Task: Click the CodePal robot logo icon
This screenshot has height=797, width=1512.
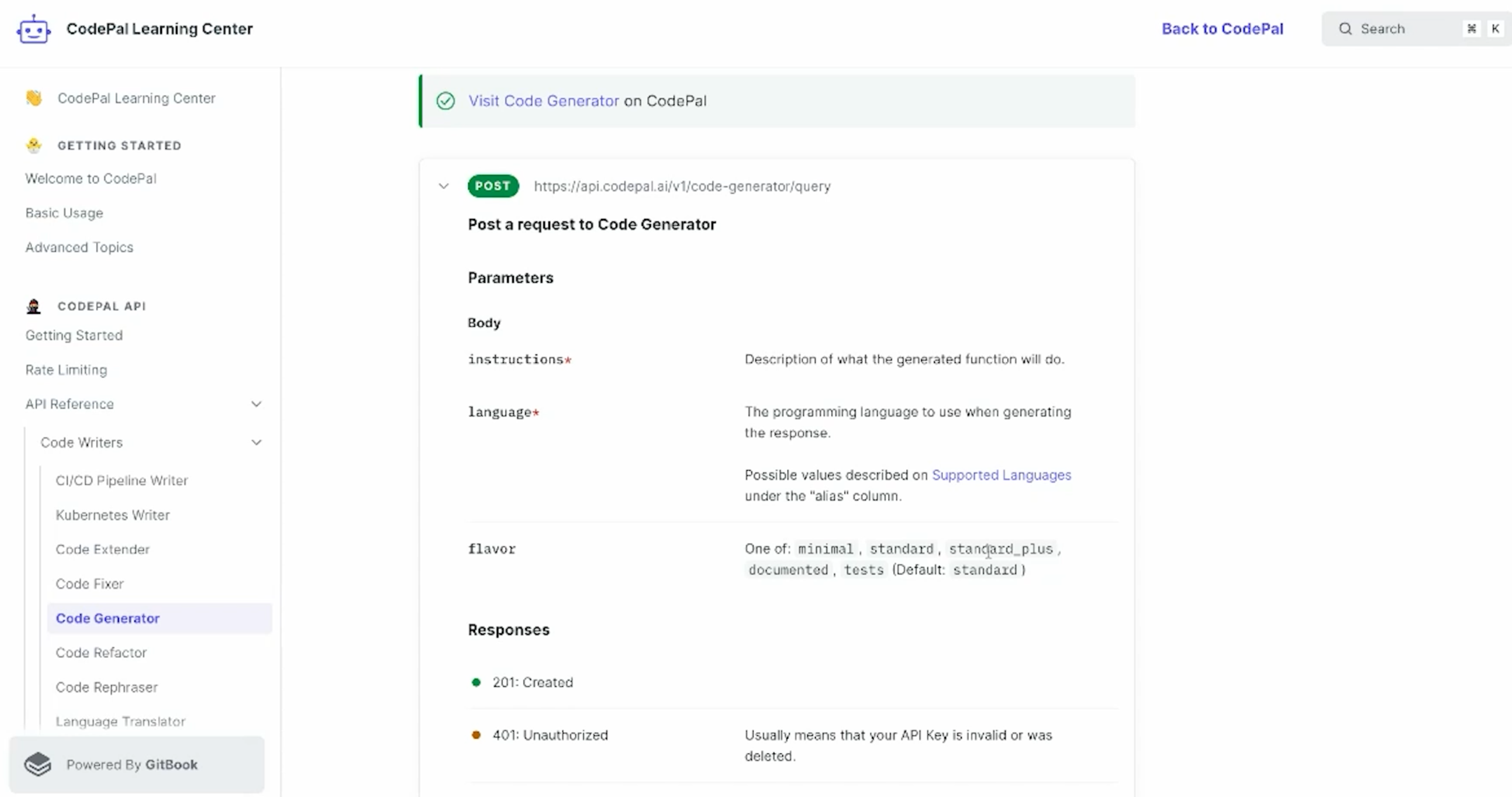Action: point(34,29)
